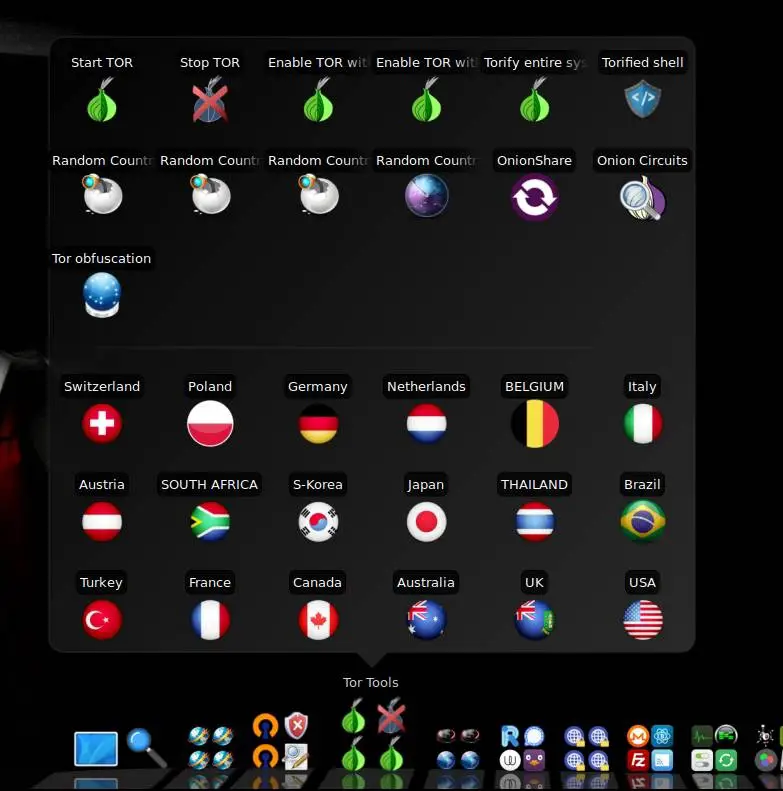Viewport: 783px width, 791px height.
Task: Select BELGIUM flag
Action: click(535, 424)
